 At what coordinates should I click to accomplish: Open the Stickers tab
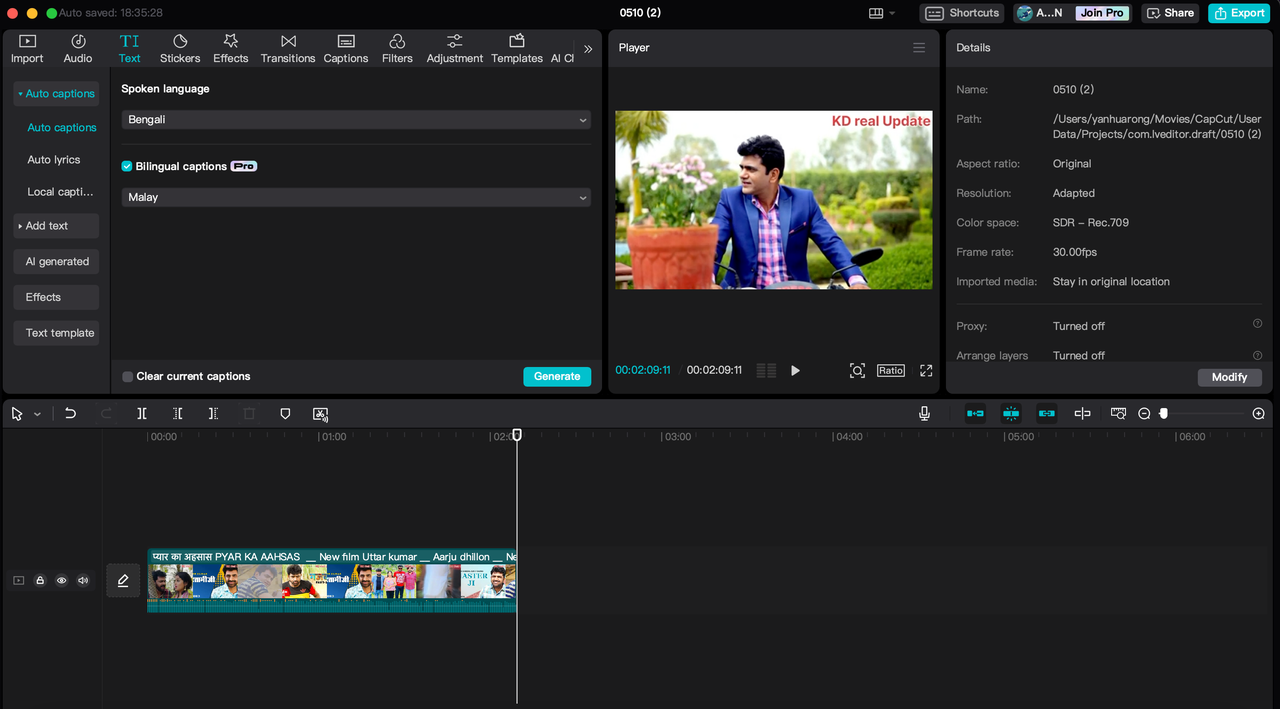(x=180, y=48)
